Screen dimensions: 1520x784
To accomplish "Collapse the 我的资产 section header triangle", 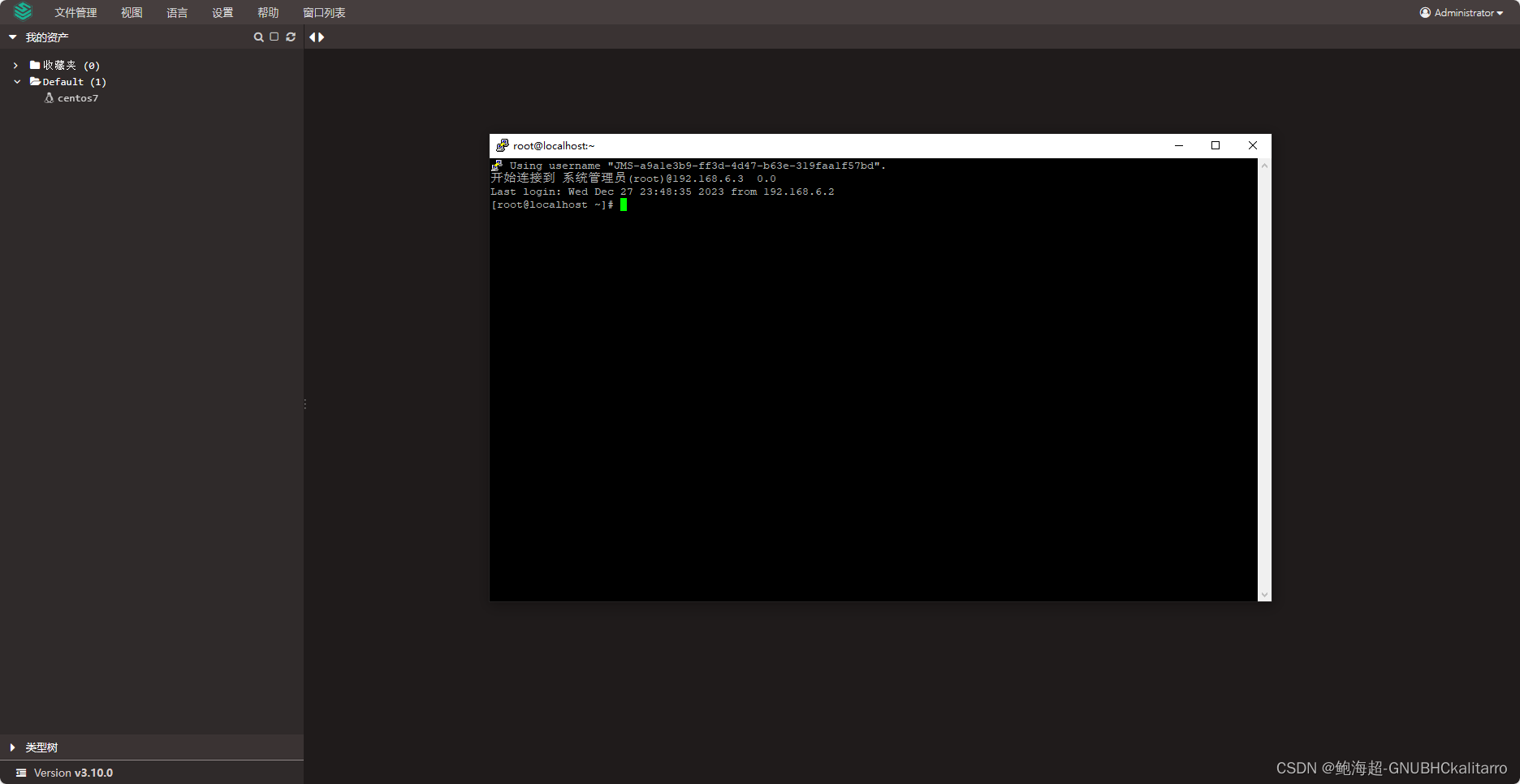I will [x=11, y=37].
